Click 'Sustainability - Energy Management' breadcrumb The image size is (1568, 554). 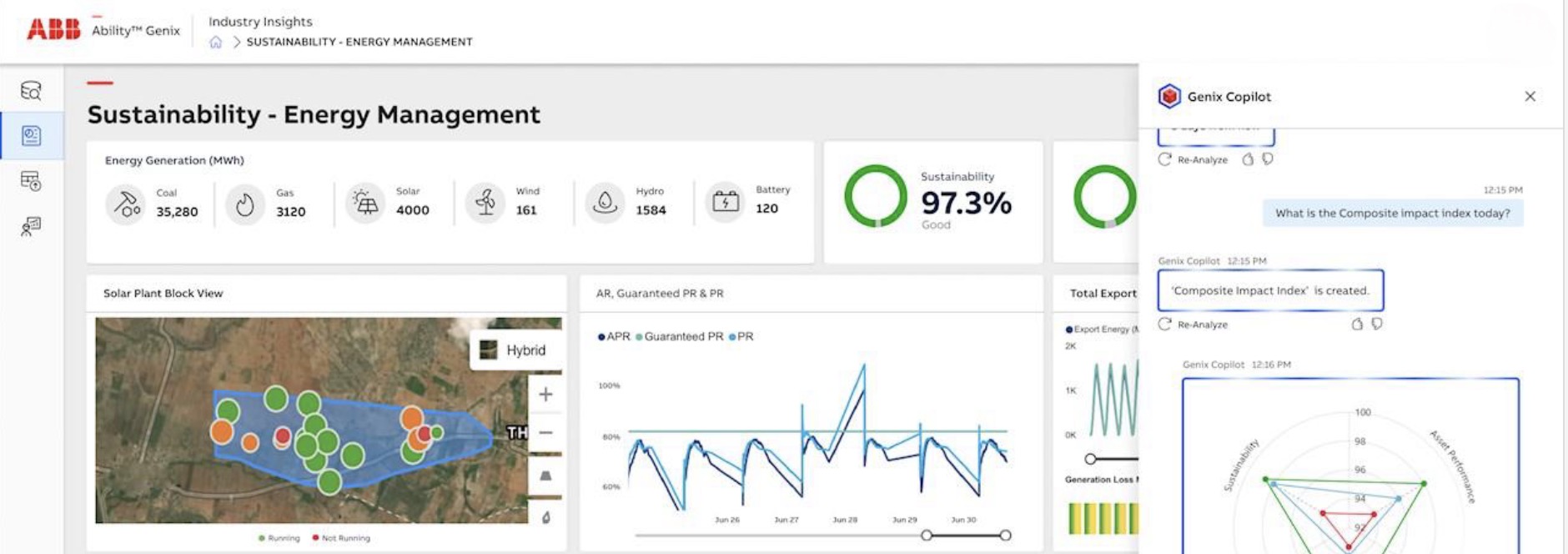(x=359, y=42)
